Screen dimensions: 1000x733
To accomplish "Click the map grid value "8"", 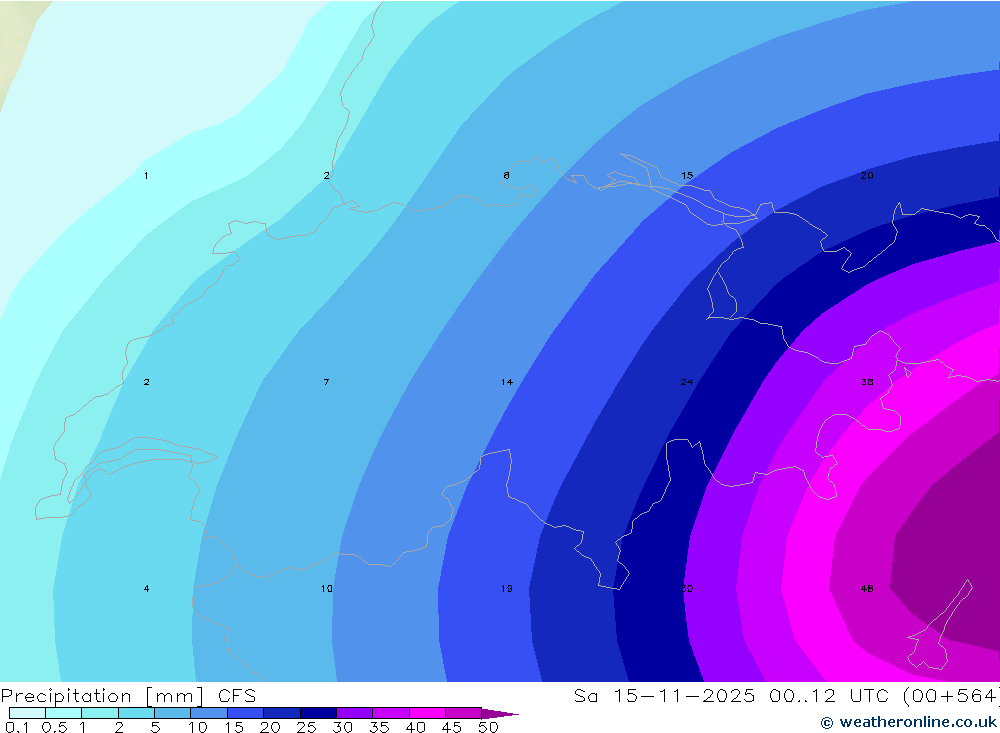I will (506, 175).
